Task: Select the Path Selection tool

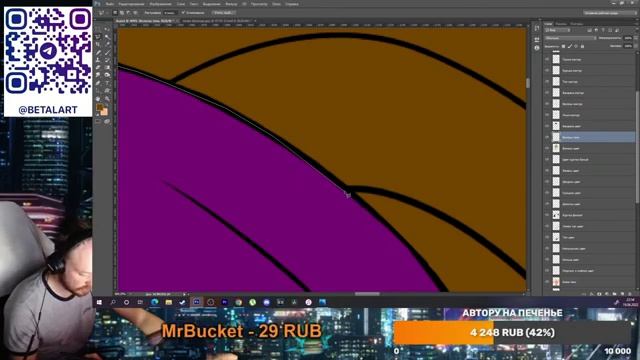Action: pyautogui.click(x=98, y=90)
